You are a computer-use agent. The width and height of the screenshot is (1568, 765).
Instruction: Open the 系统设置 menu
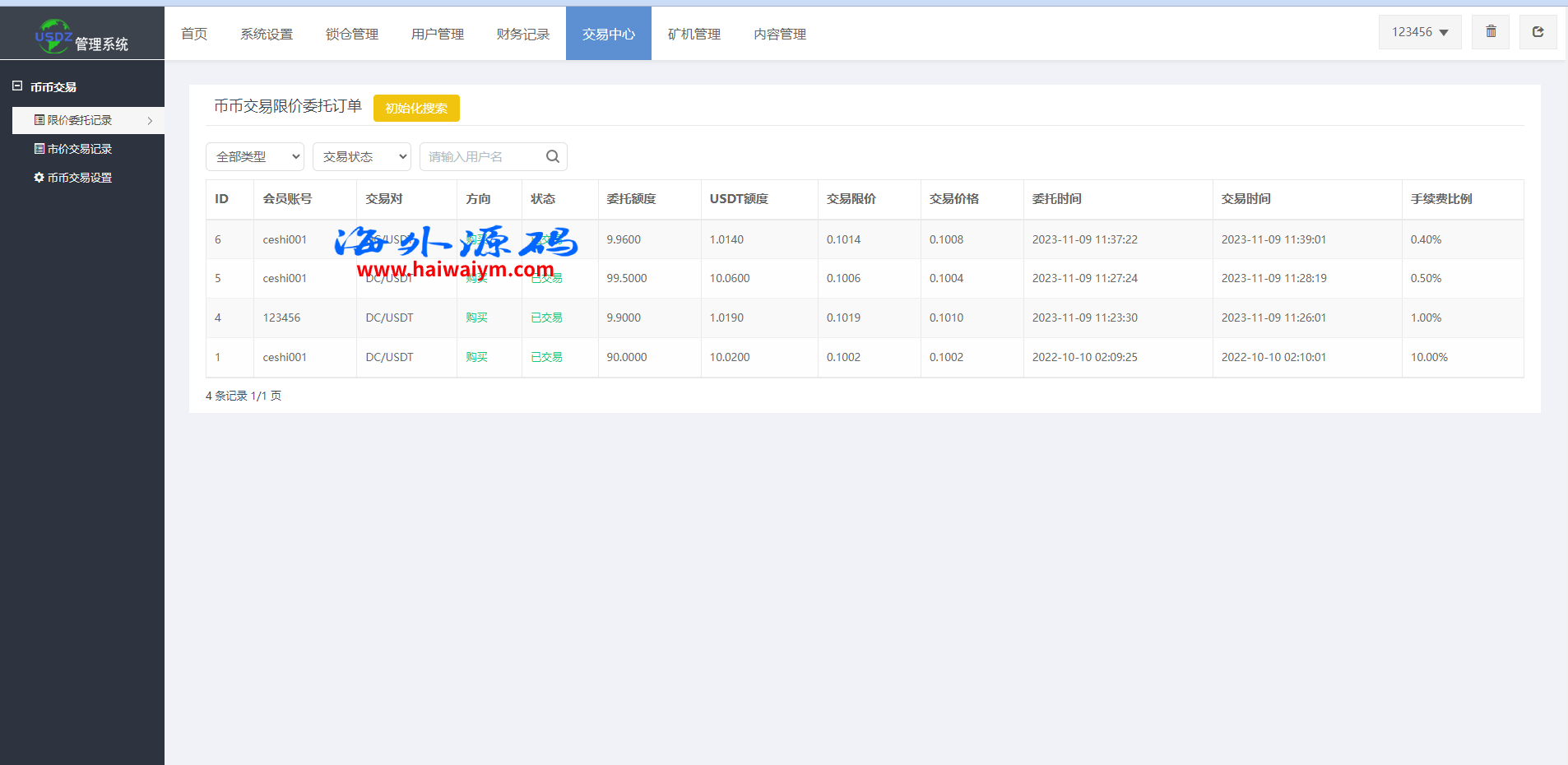click(x=267, y=34)
